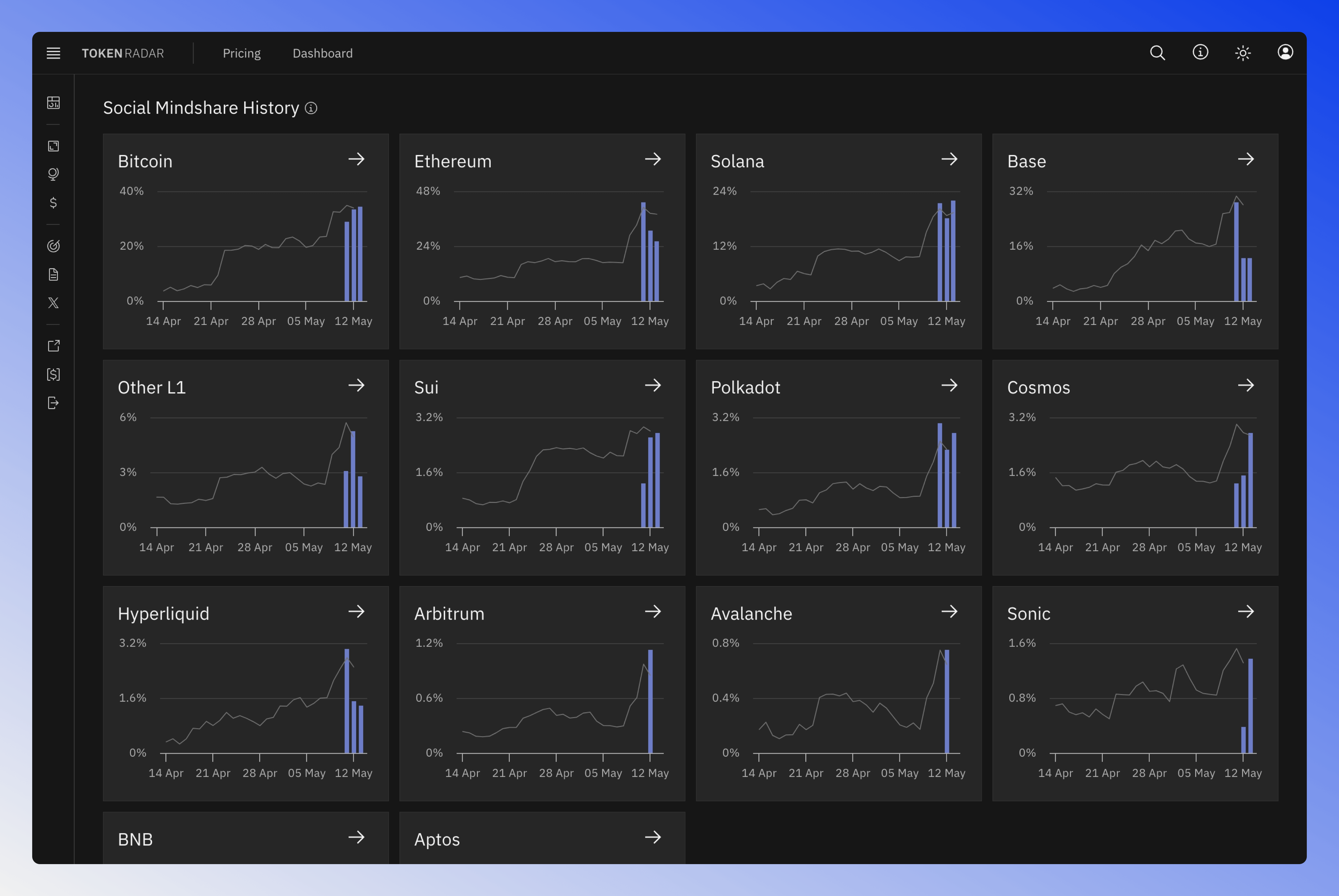1339x896 pixels.
Task: Click the Other L1 card title
Action: pyautogui.click(x=151, y=388)
